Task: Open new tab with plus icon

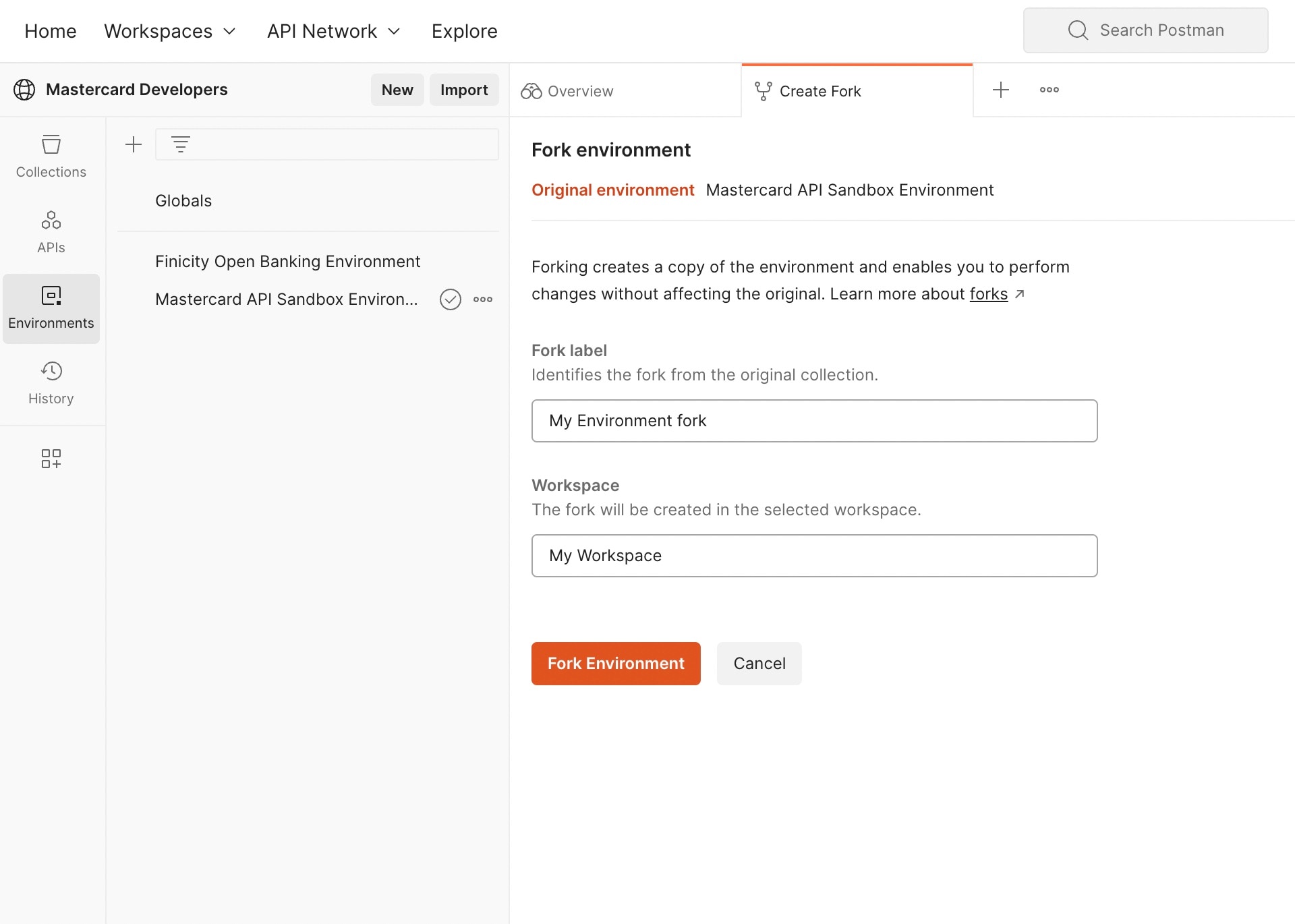Action: [1001, 90]
